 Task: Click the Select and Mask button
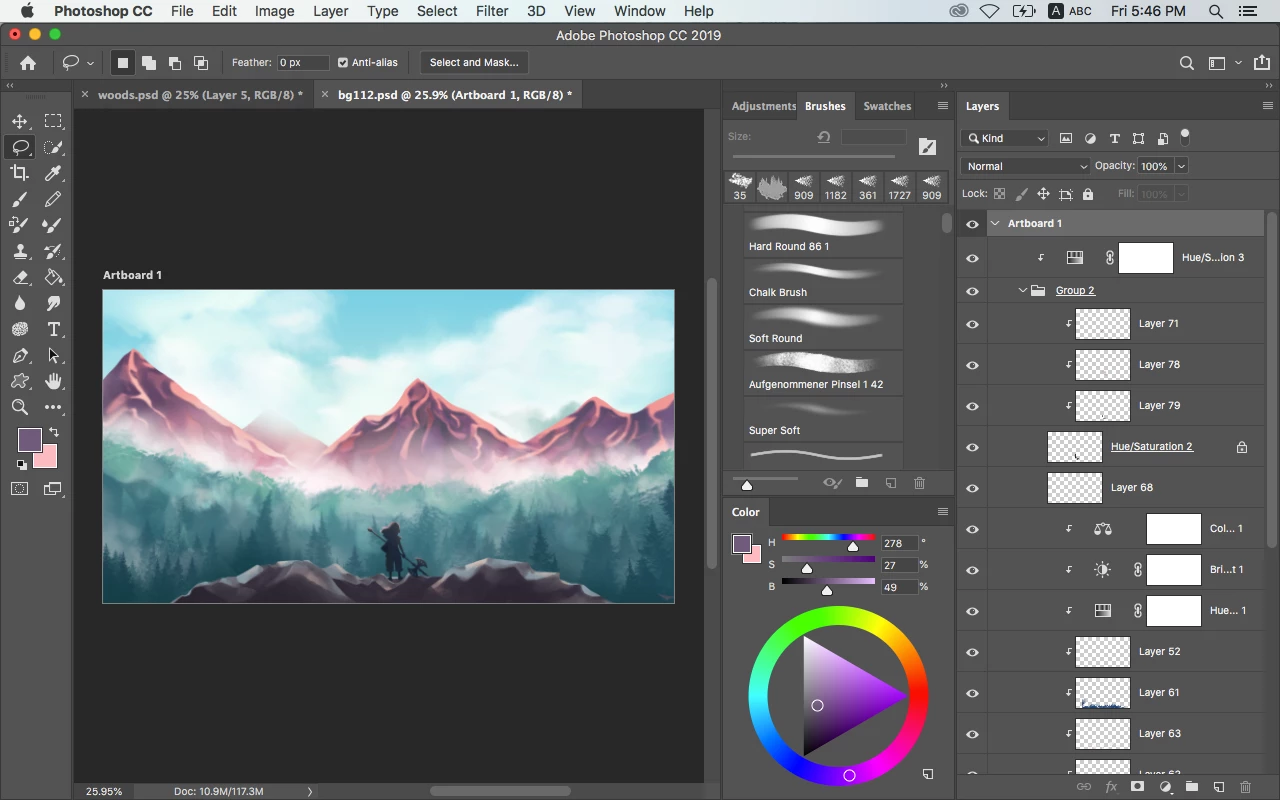(x=474, y=62)
